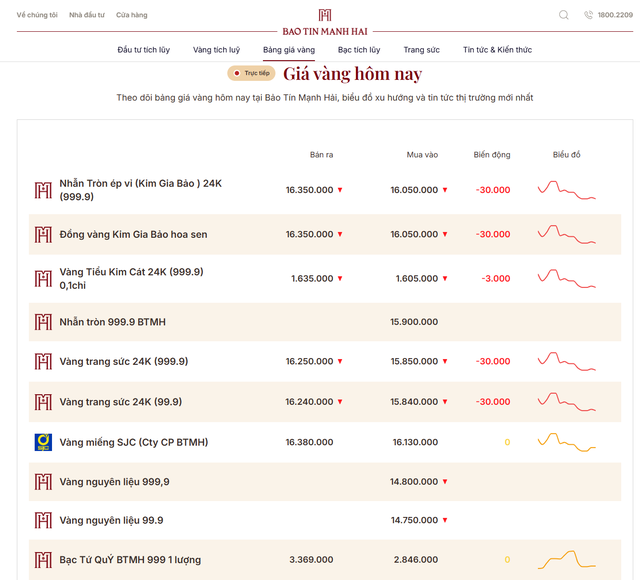
Task: Follow the Nhà đầu tư link
Action: pyautogui.click(x=87, y=15)
